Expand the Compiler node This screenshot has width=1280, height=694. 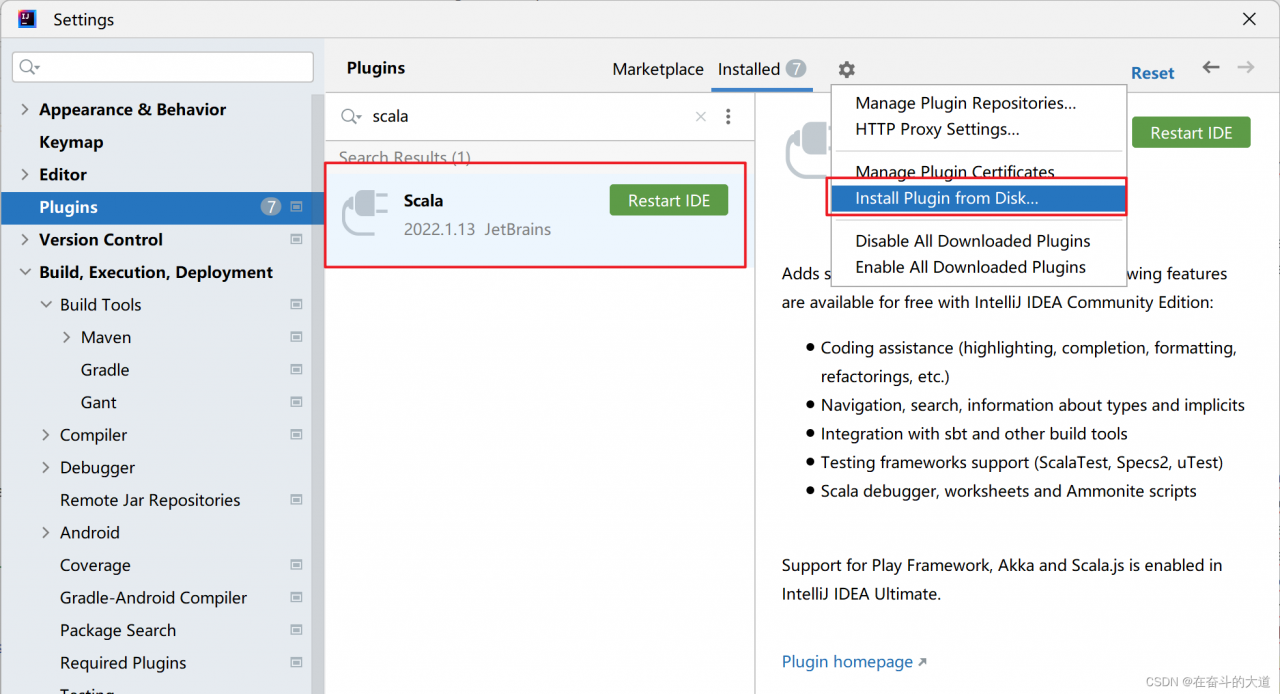point(46,435)
